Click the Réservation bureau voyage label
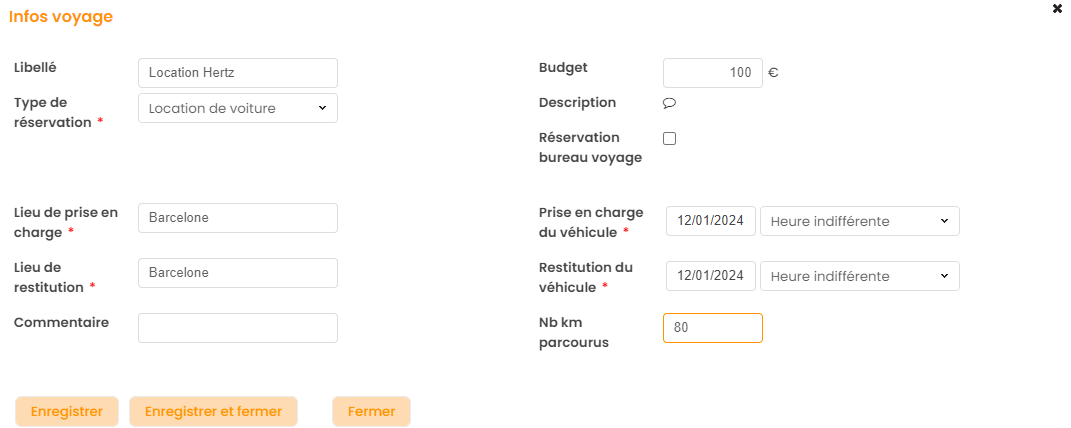 590,147
